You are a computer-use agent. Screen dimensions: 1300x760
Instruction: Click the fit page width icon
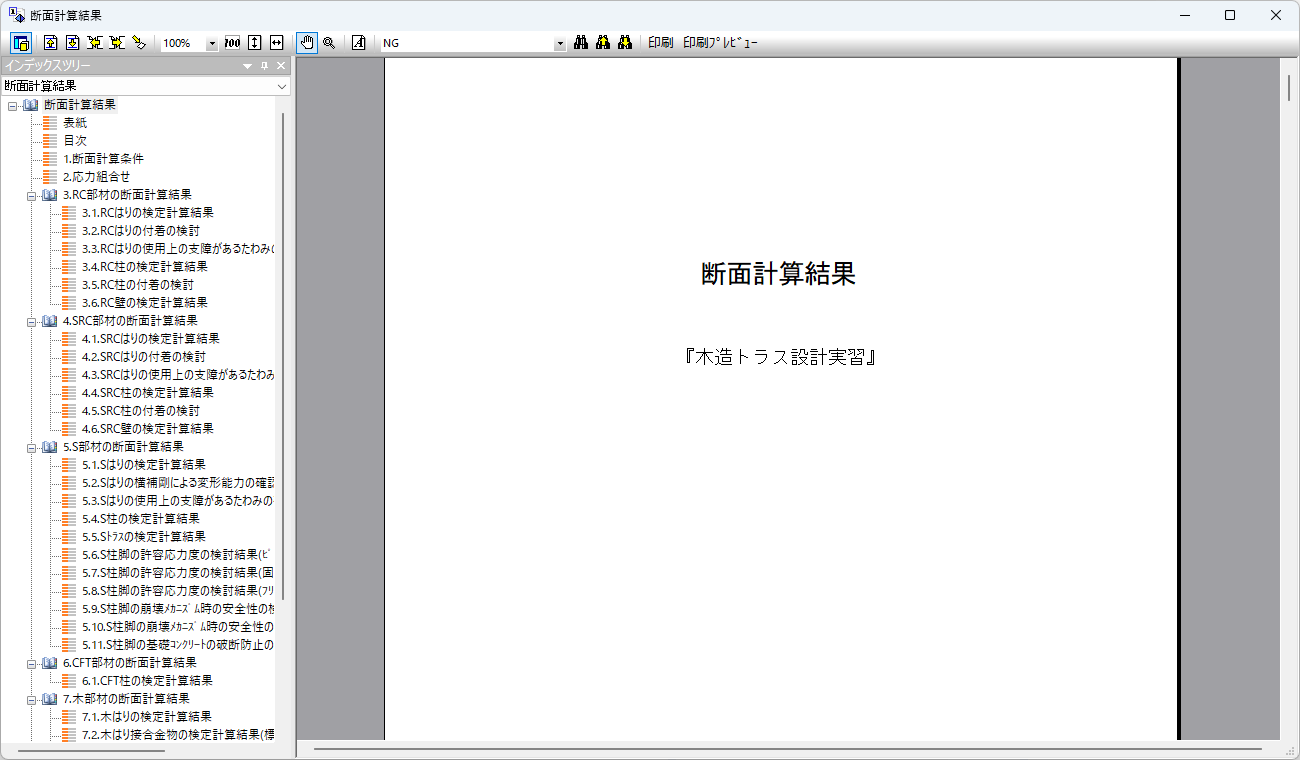point(277,43)
